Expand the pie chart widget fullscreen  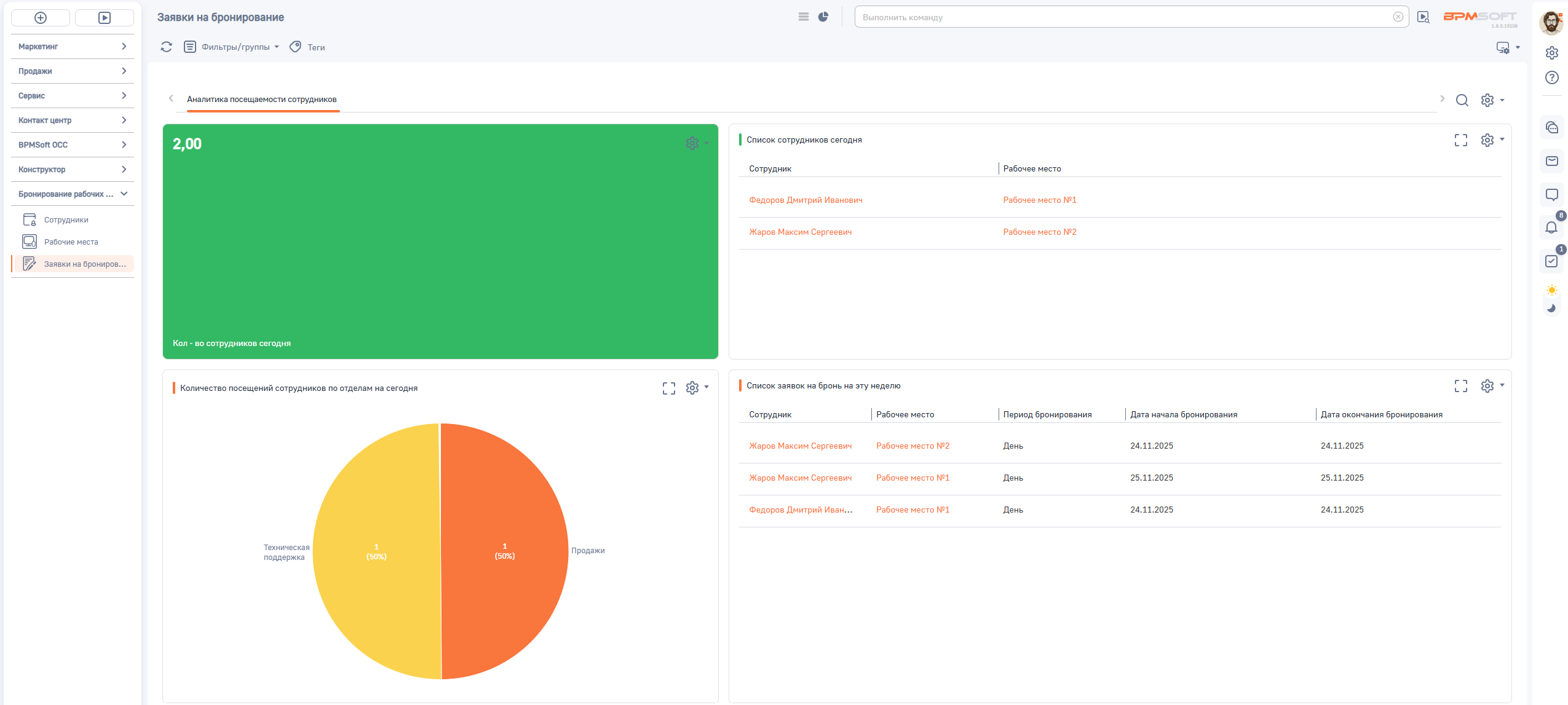[x=668, y=388]
